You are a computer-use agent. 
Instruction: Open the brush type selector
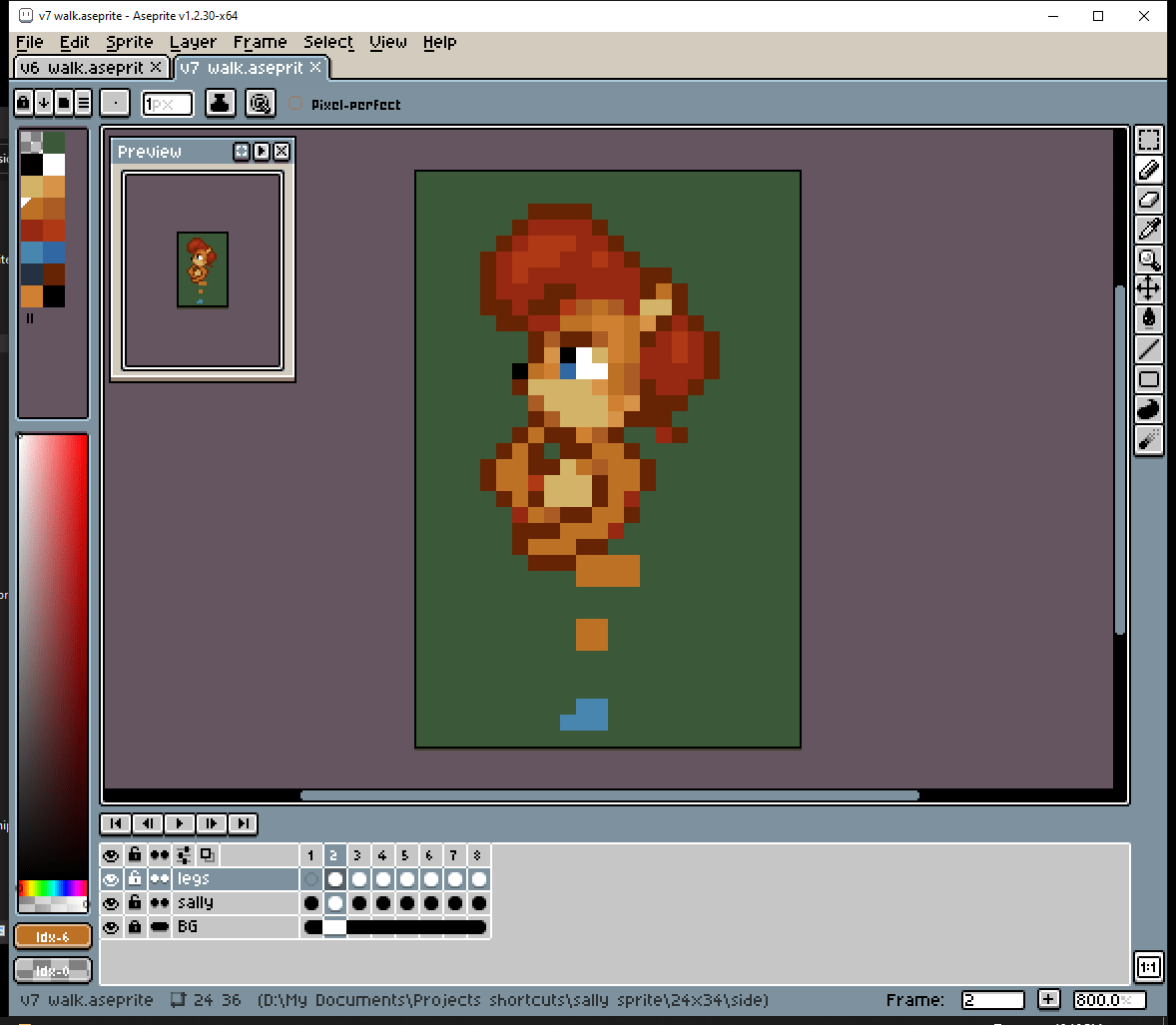point(115,103)
